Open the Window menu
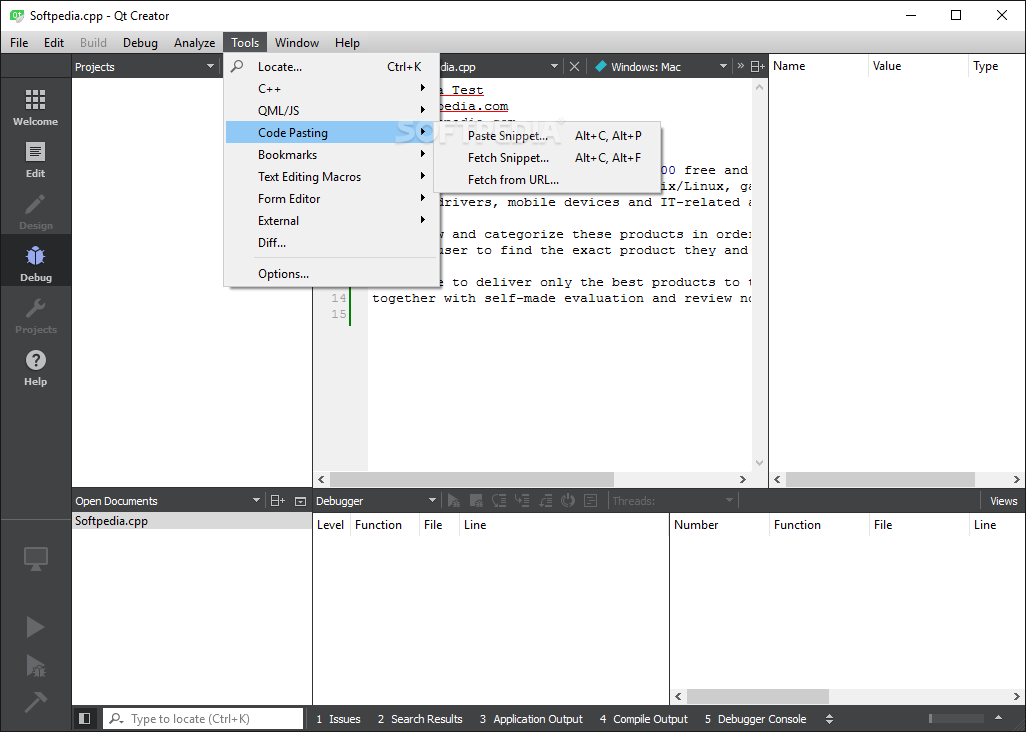1026x732 pixels. (296, 43)
